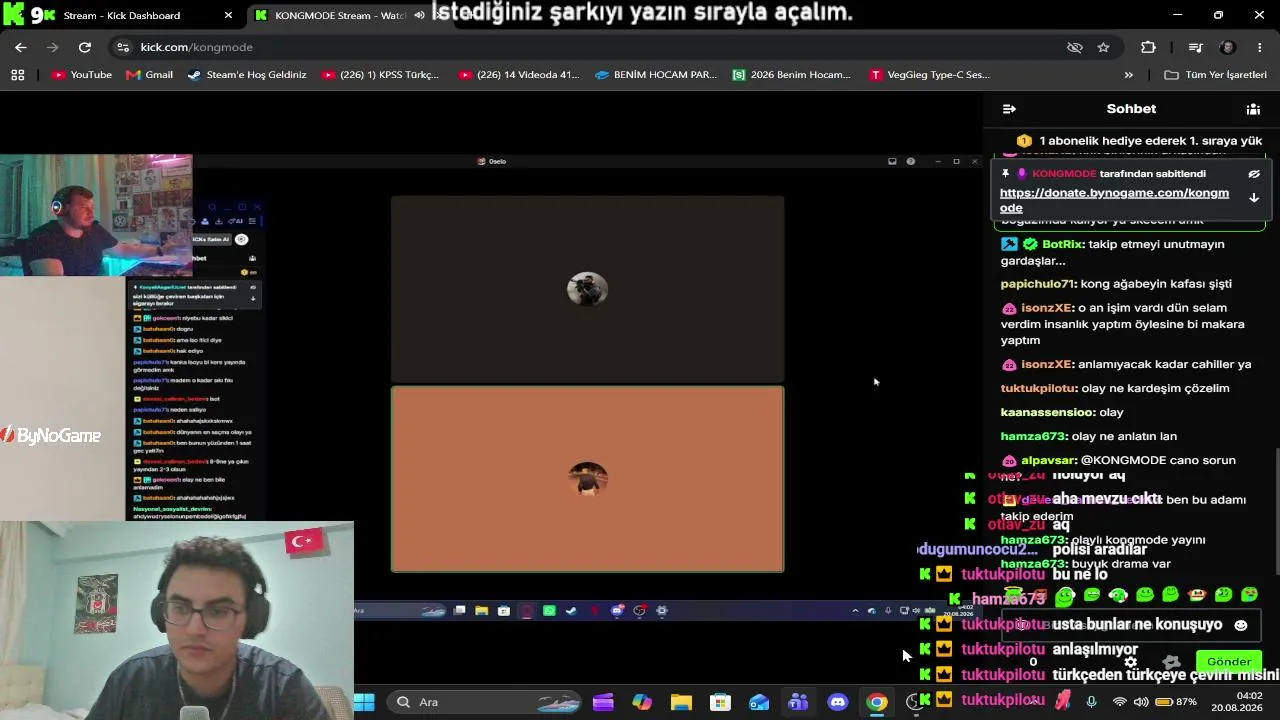Image resolution: width=1280 pixels, height=720 pixels.
Task: Go back to the previous page in Chrome
Action: 21,47
